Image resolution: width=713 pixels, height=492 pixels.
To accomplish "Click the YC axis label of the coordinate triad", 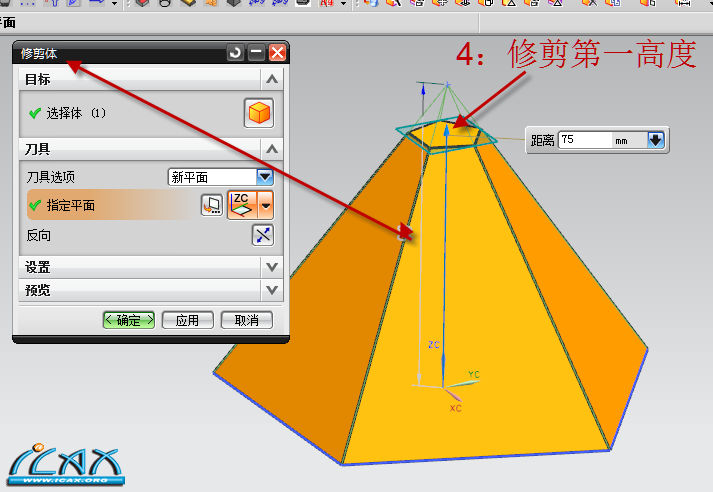I will point(474,374).
